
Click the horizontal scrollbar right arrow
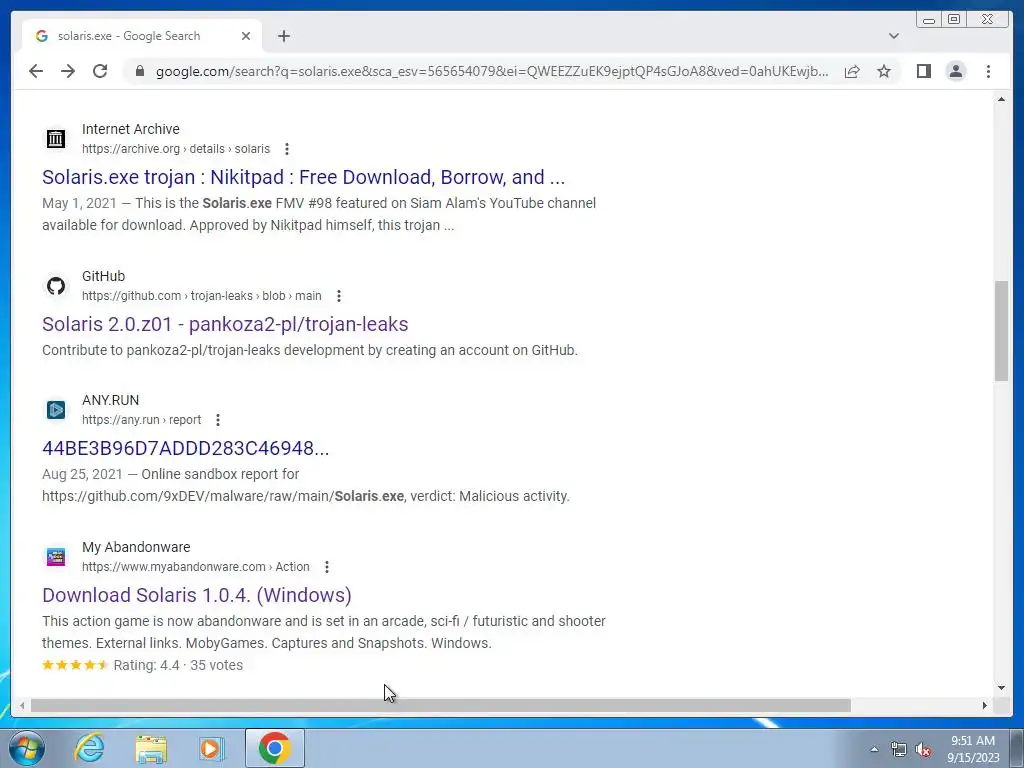[x=985, y=705]
